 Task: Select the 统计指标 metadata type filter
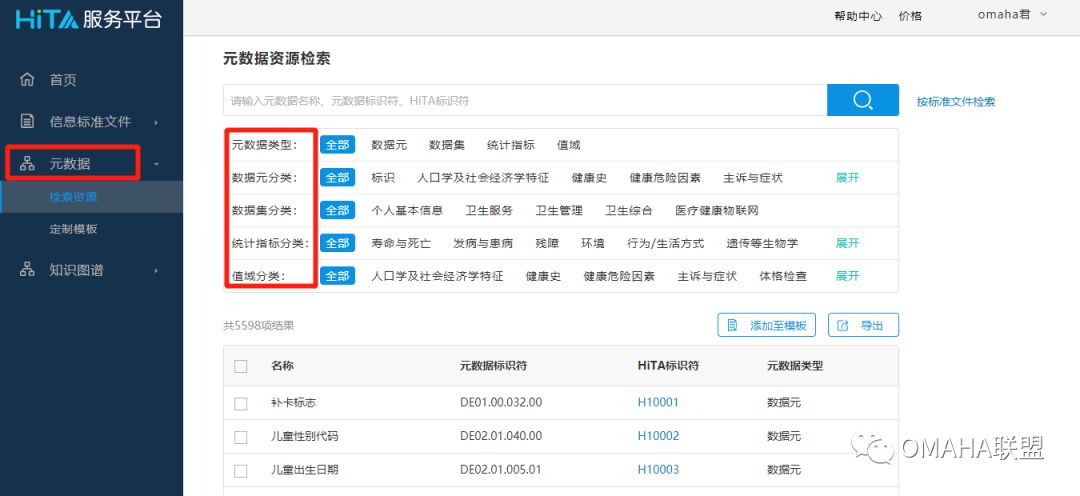click(510, 145)
